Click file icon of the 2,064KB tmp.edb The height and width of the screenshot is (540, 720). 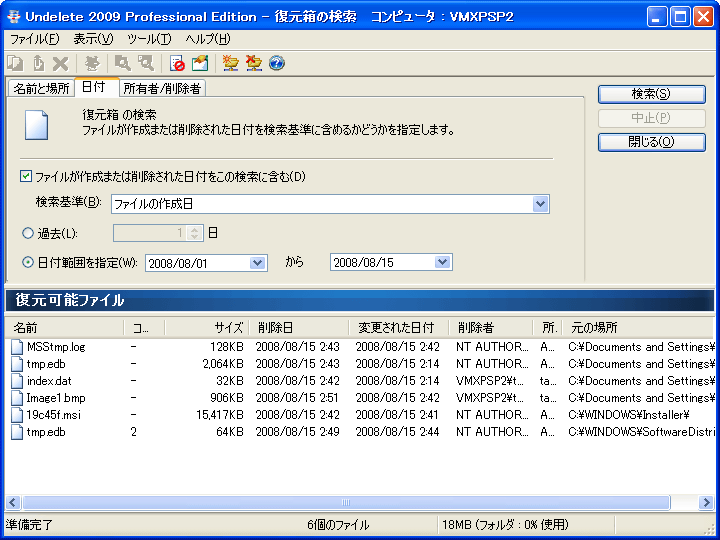pyautogui.click(x=17, y=364)
